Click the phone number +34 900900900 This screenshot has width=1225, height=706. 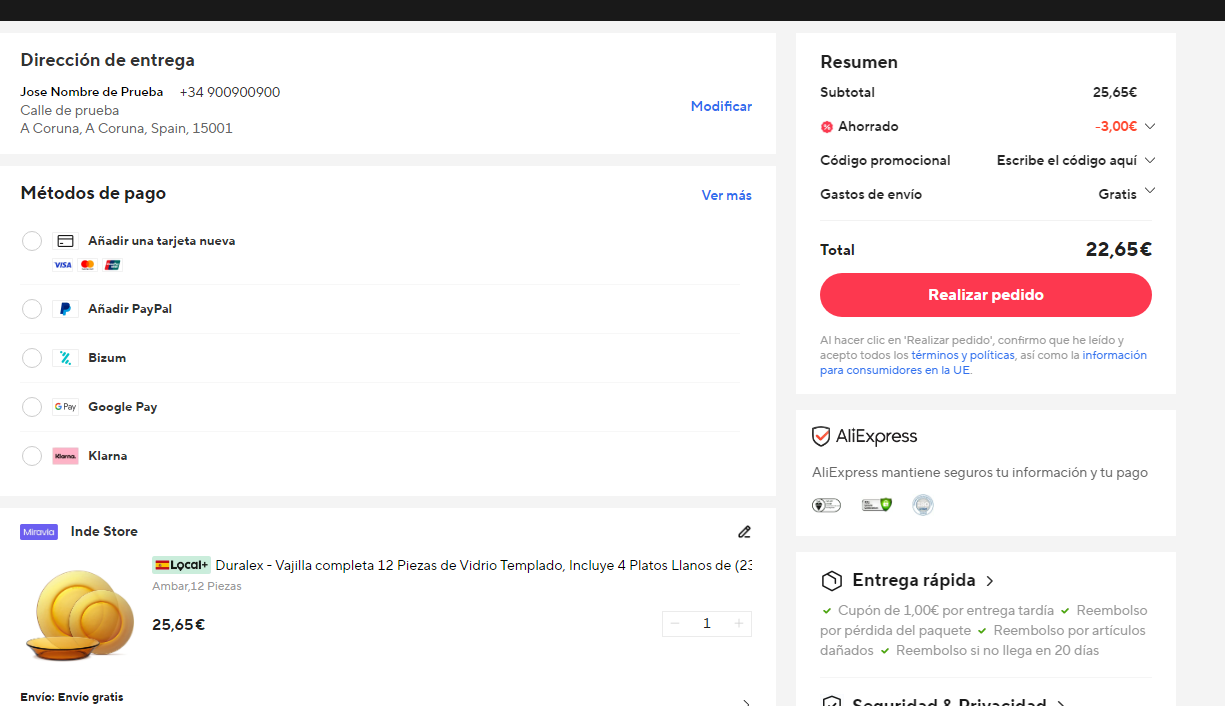point(230,92)
